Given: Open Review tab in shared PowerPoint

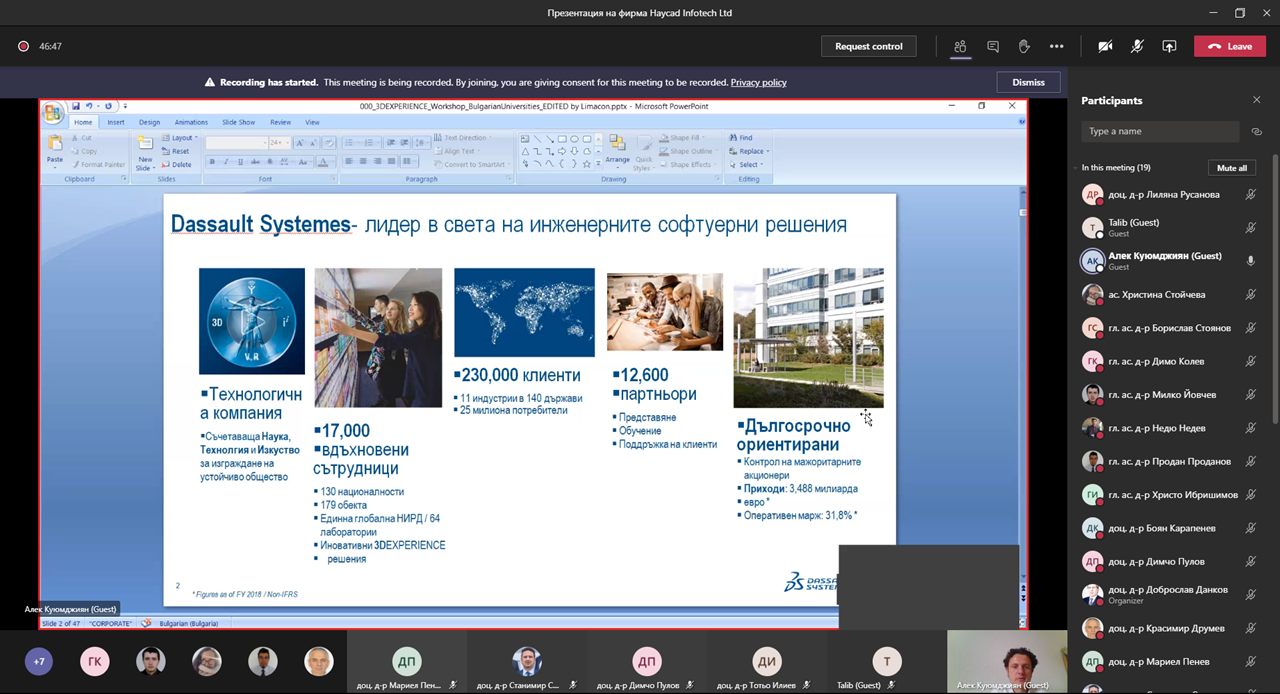Looking at the screenshot, I should tap(280, 122).
